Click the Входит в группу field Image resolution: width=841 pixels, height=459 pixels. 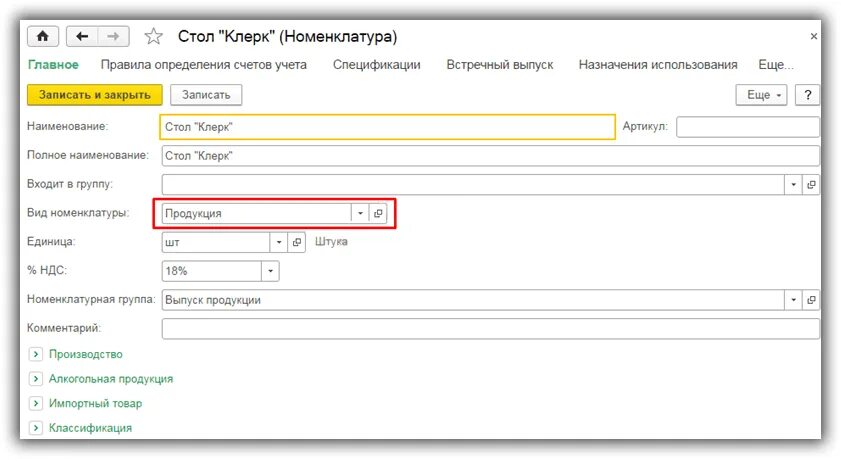click(473, 184)
